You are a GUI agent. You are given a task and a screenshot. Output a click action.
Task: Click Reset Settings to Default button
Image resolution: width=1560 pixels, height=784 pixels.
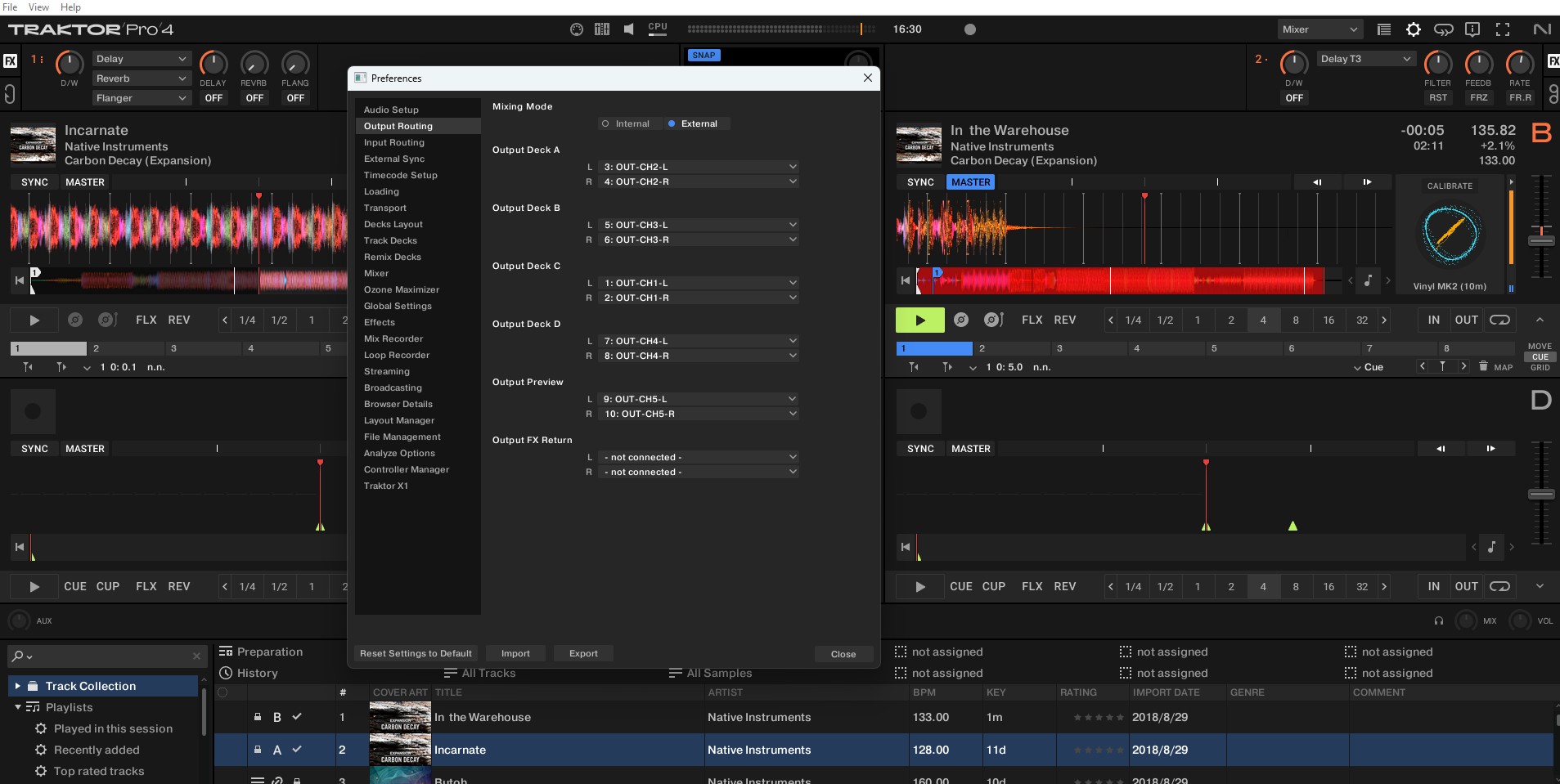pyautogui.click(x=416, y=654)
